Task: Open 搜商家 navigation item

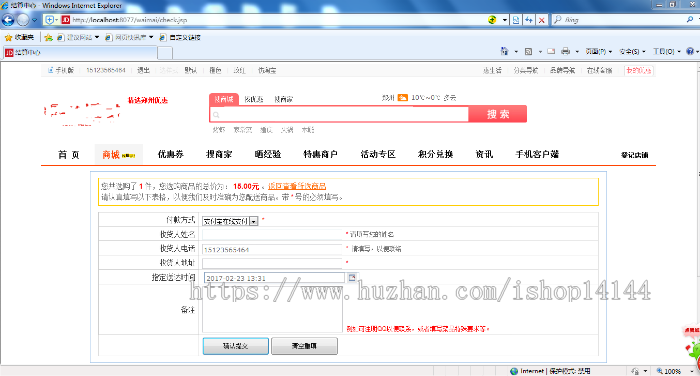Action: point(219,154)
